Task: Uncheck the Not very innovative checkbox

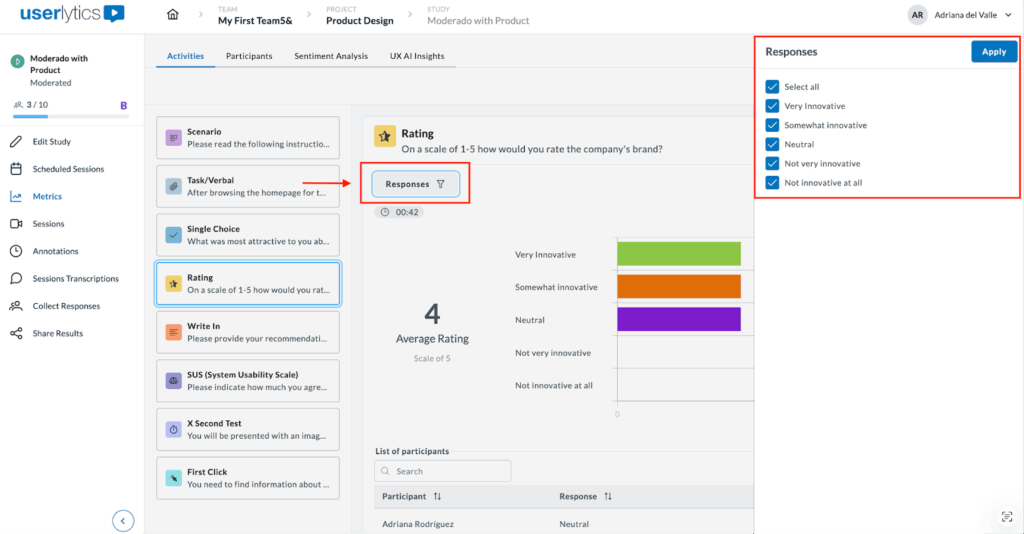Action: point(772,163)
